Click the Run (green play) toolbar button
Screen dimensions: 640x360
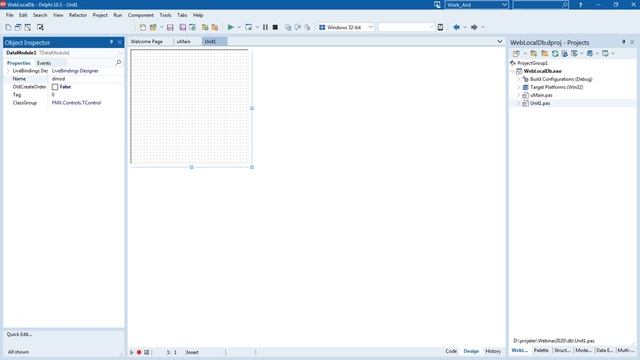pos(231,27)
